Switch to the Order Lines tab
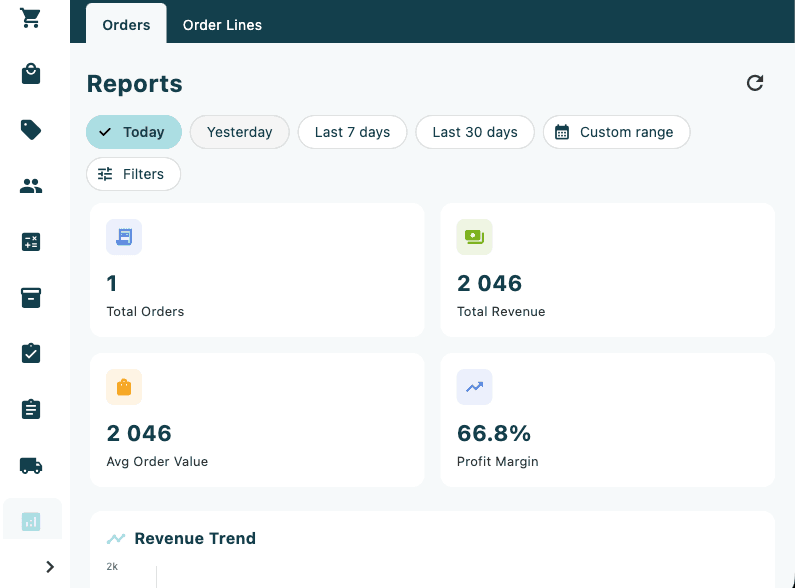Image resolution: width=795 pixels, height=588 pixels. pos(222,25)
